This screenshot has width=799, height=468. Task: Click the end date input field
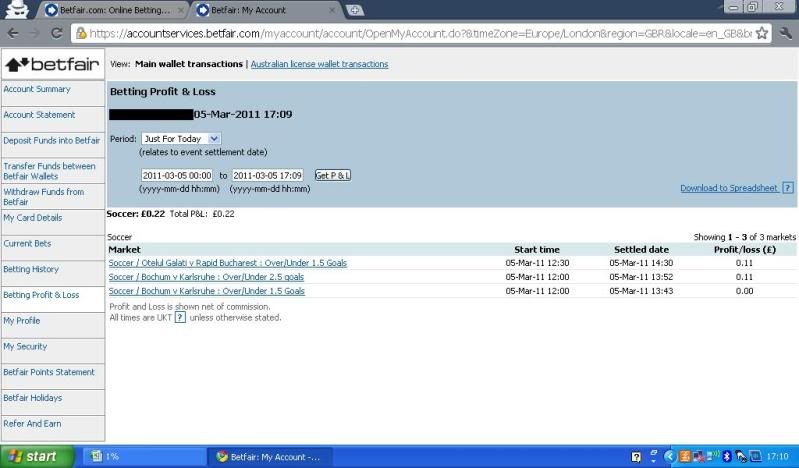tap(268, 175)
